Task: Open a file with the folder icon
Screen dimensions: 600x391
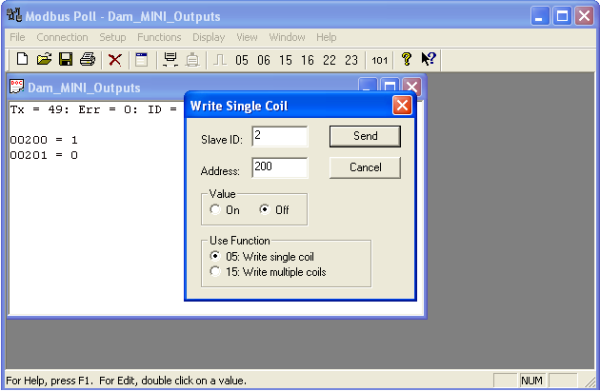Action: tap(44, 60)
